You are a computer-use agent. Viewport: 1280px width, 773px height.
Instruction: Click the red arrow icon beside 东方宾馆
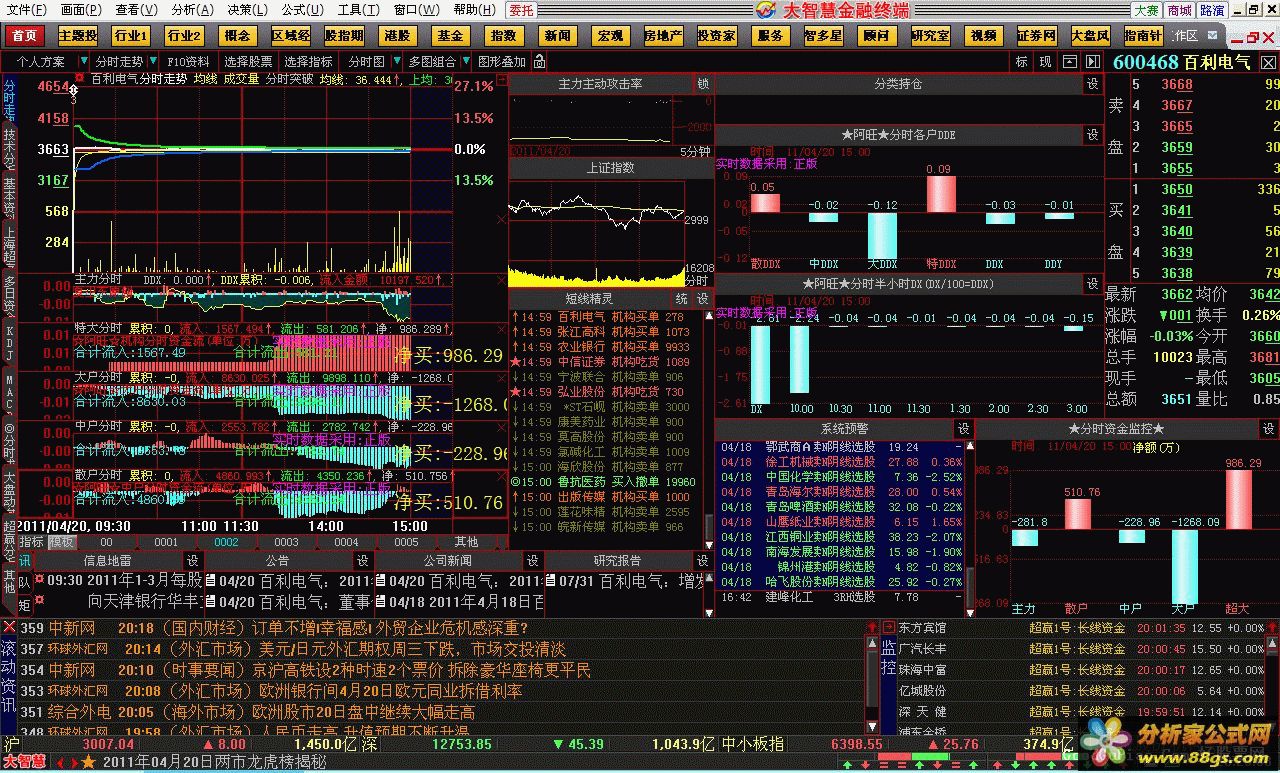pos(888,628)
